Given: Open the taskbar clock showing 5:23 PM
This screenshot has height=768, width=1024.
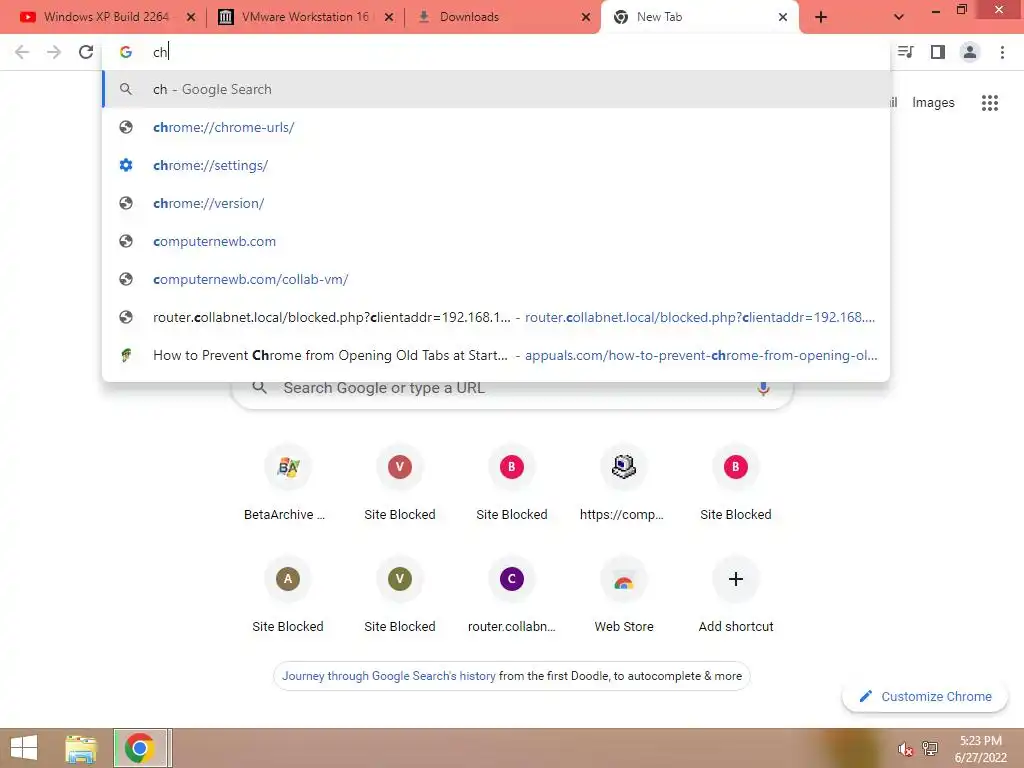Looking at the screenshot, I should click(980, 749).
